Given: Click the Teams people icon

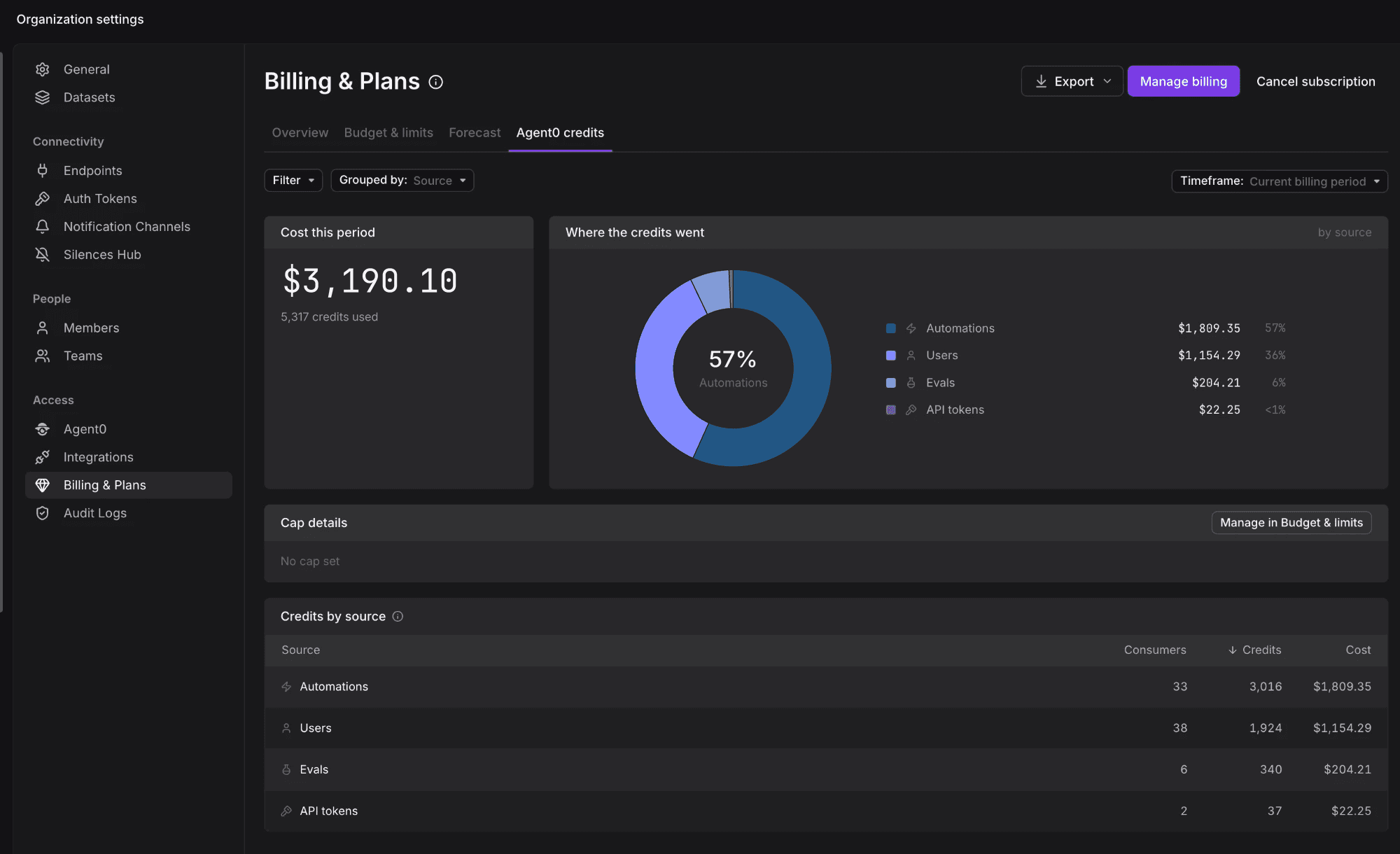Looking at the screenshot, I should point(43,356).
